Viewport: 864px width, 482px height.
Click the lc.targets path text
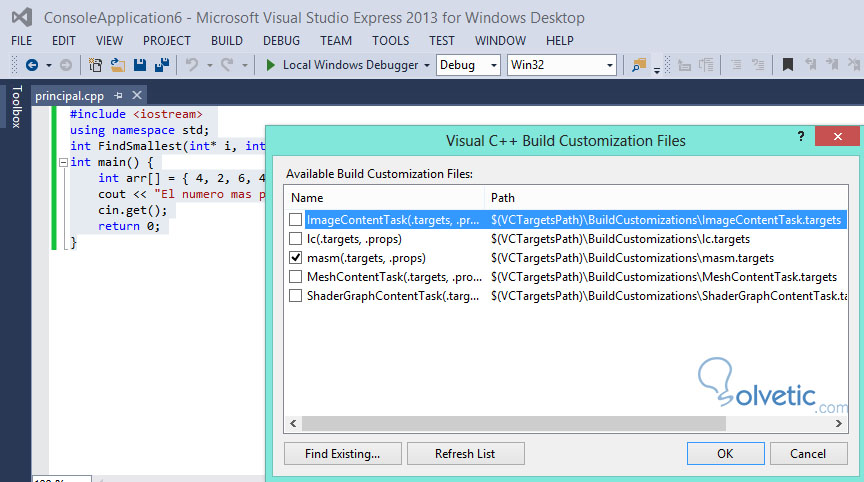coord(620,239)
